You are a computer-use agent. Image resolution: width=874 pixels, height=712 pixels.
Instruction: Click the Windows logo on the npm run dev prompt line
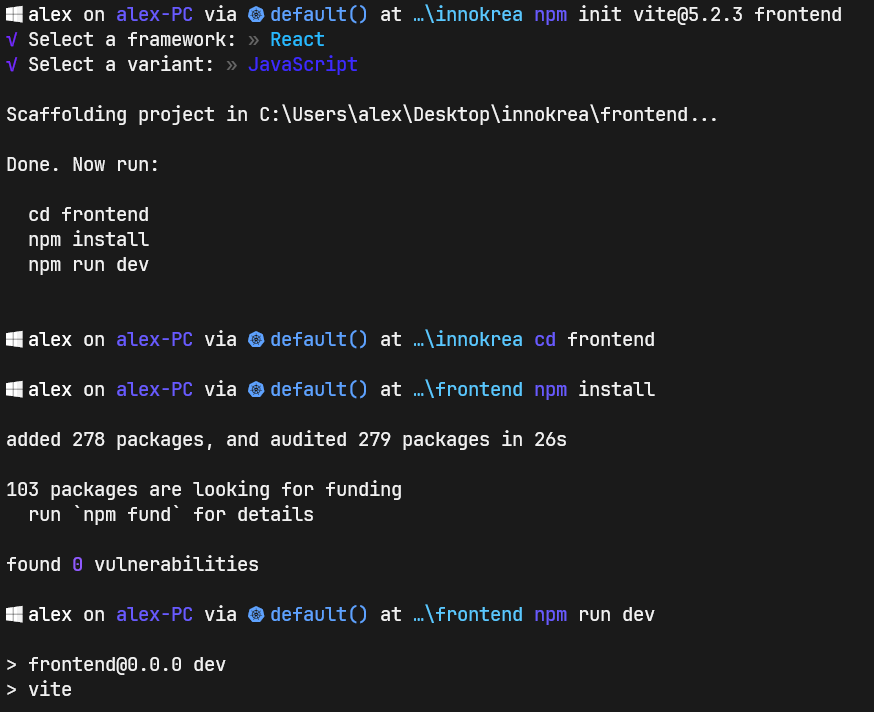click(x=14, y=614)
